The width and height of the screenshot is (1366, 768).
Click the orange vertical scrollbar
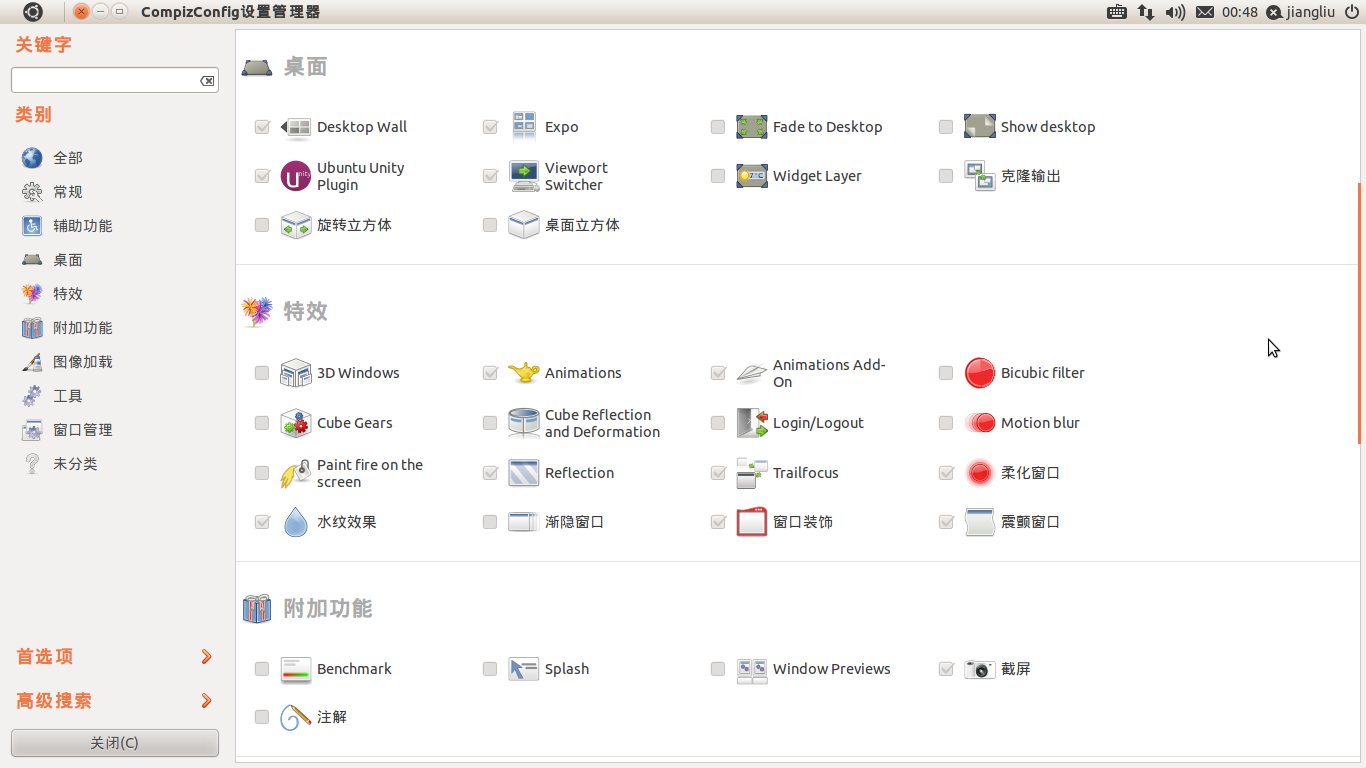click(x=1360, y=313)
